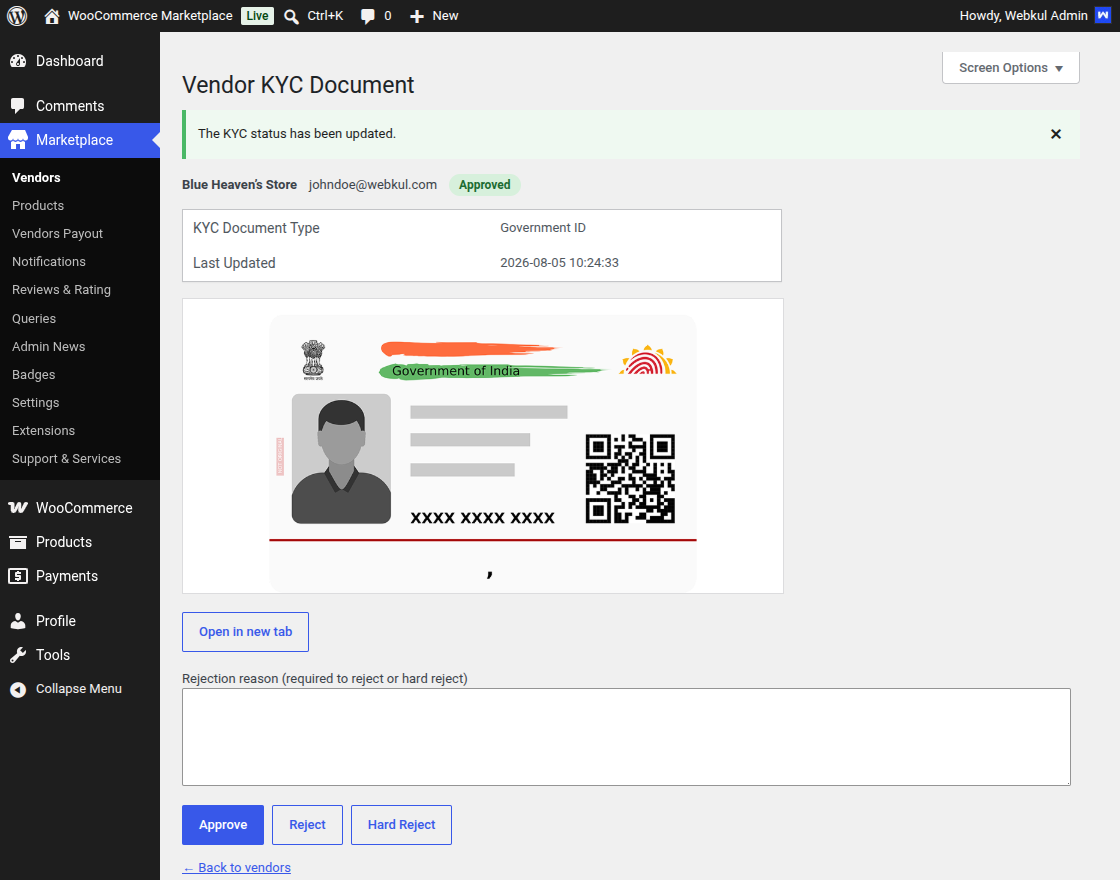Click the KYC Document Type label

pos(256,228)
